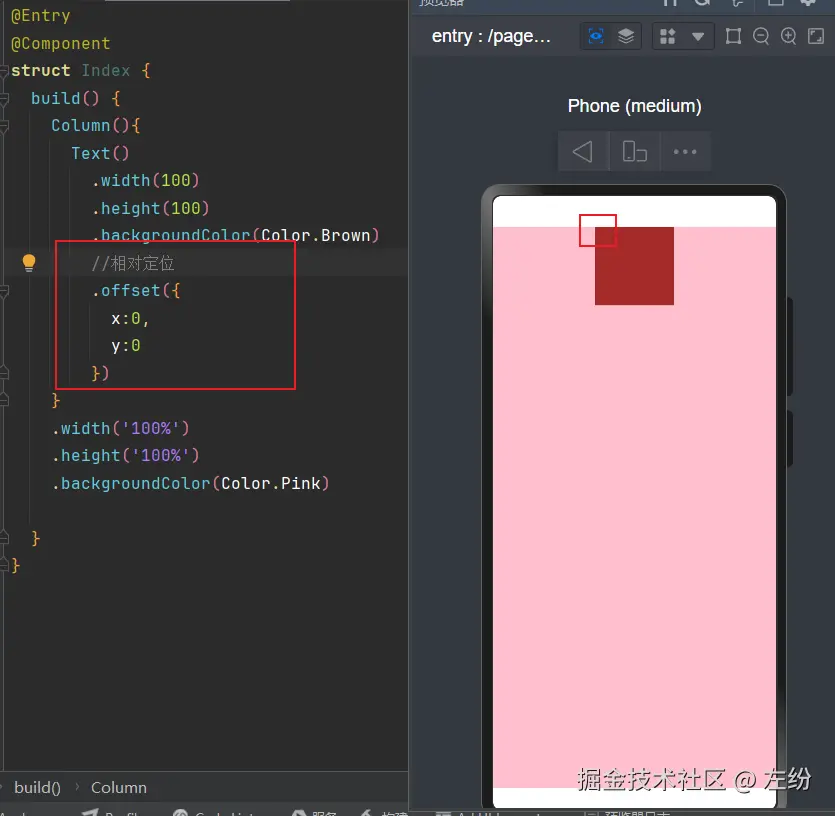Image resolution: width=835 pixels, height=816 pixels.
Task: Collapse the build() fold marker in the gutter
Action: point(4,98)
